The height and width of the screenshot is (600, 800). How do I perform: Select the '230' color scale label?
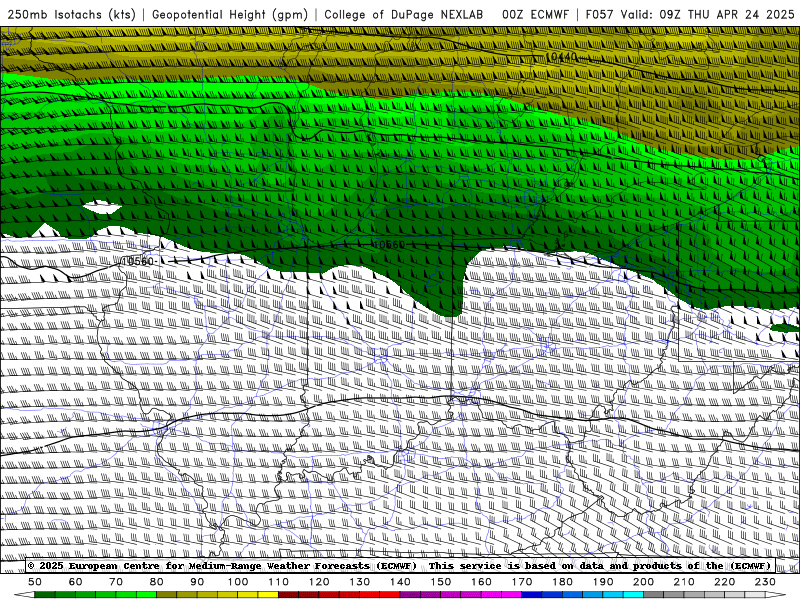pos(765,582)
